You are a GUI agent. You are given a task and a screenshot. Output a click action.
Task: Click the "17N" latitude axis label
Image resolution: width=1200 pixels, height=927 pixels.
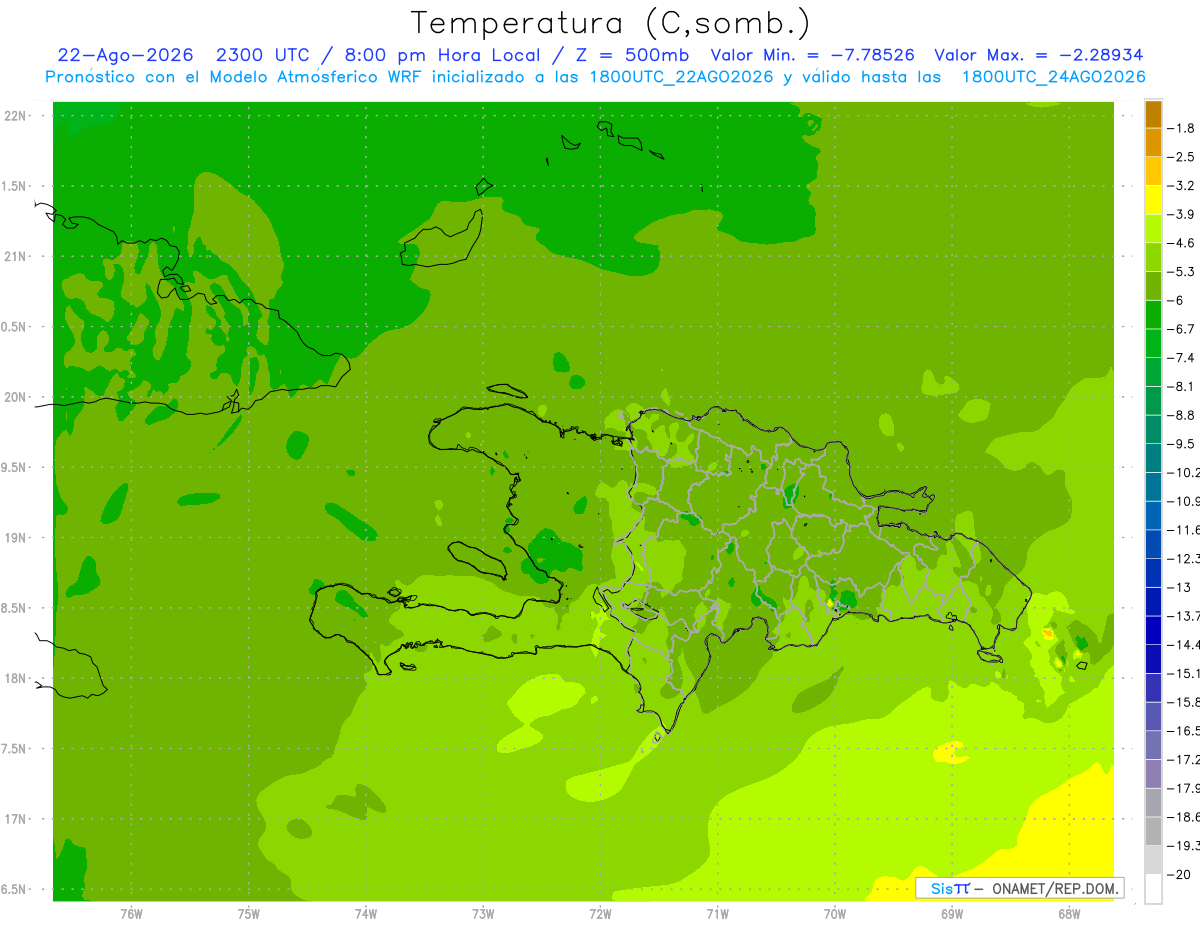(17, 819)
